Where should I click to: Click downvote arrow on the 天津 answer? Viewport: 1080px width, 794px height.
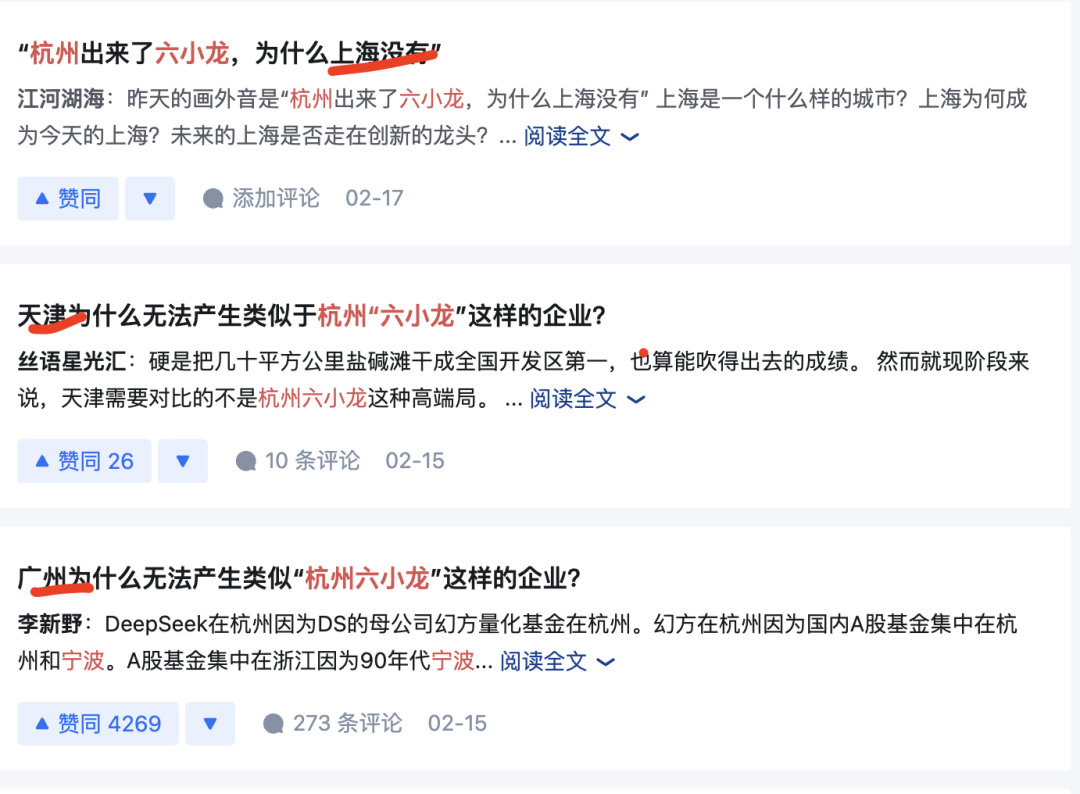click(183, 461)
